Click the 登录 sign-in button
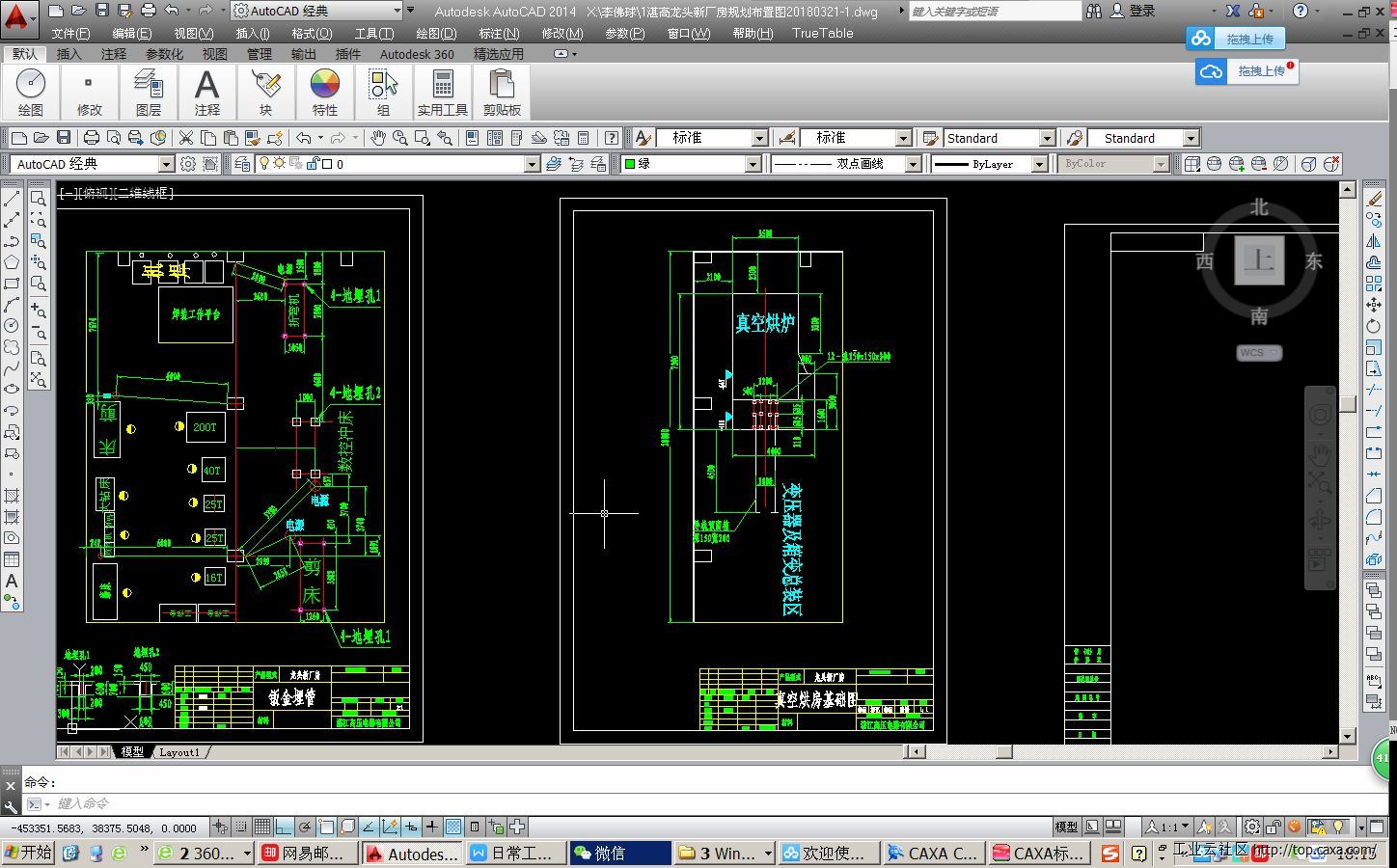This screenshot has height=868, width=1397. pyautogui.click(x=1142, y=11)
